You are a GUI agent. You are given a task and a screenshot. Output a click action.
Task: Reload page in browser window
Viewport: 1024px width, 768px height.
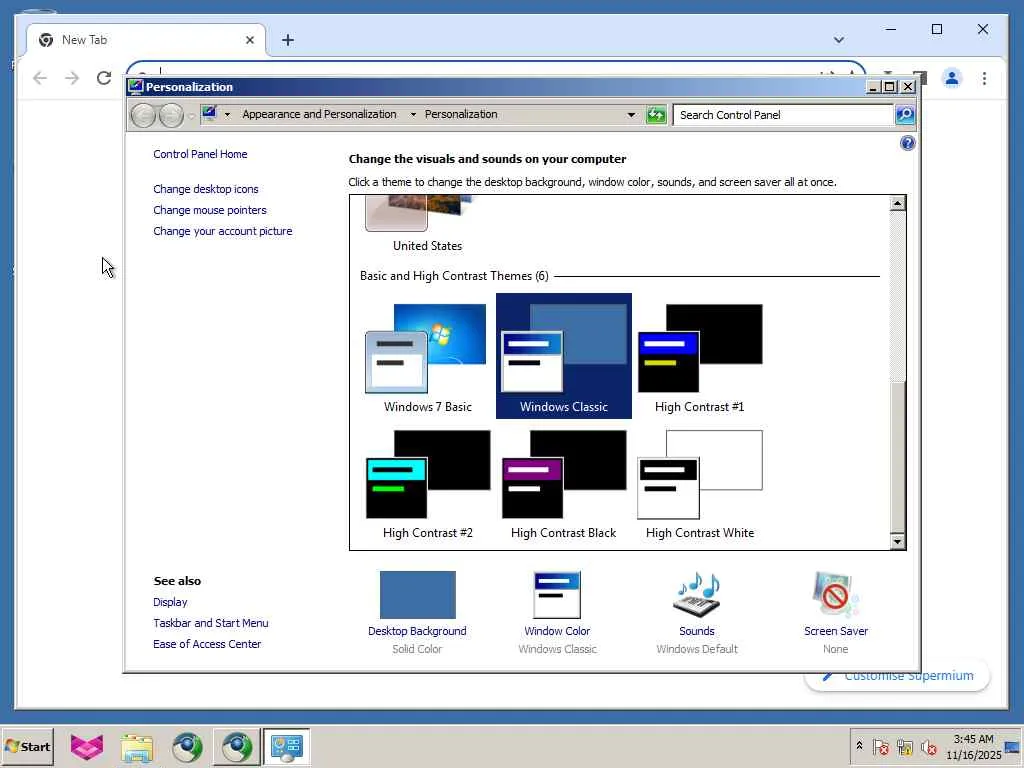tap(103, 78)
